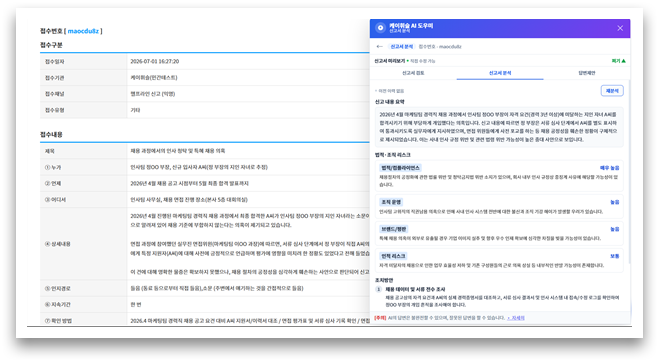The height and width of the screenshot is (360, 657).
Task: Click the ② 언제 row value
Action: (189, 184)
